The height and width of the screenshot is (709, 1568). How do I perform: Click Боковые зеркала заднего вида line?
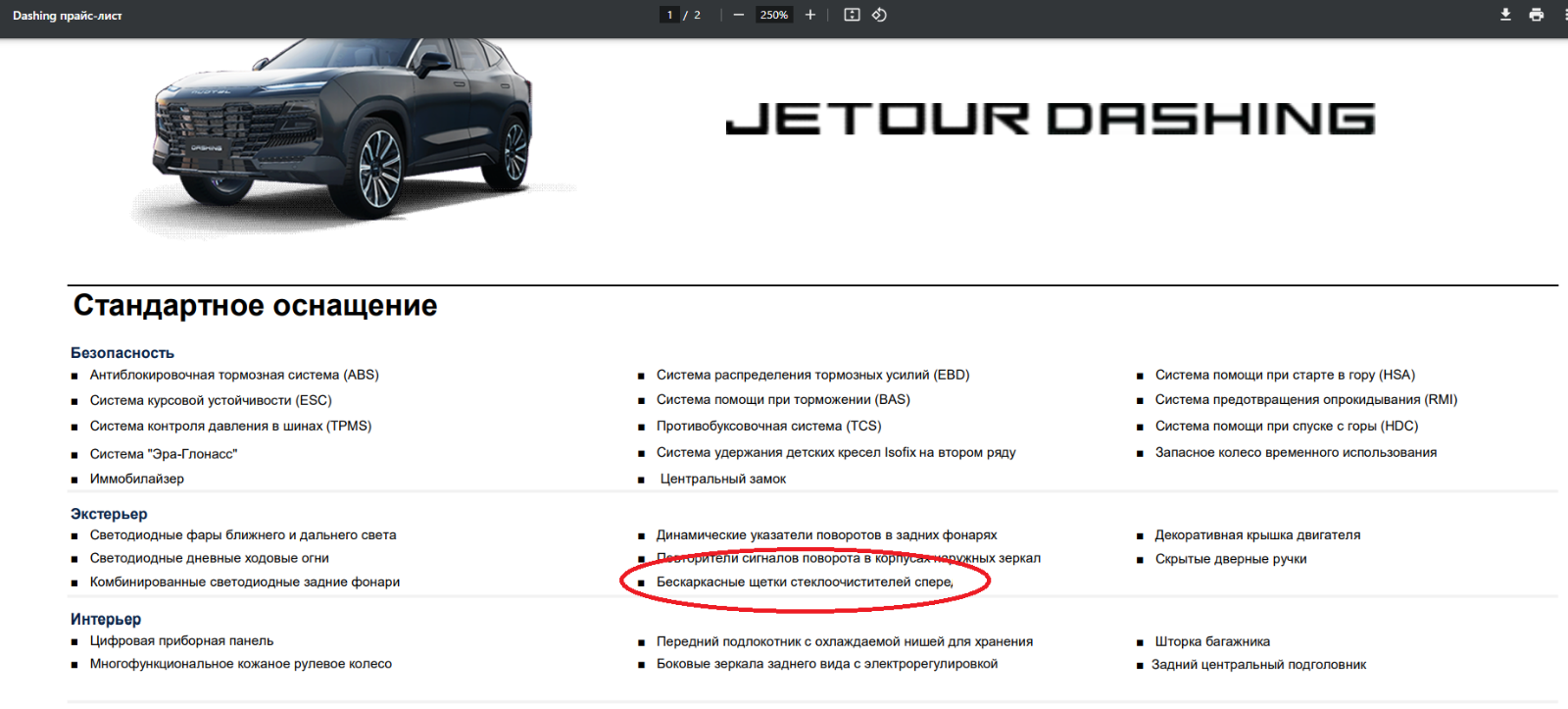827,664
